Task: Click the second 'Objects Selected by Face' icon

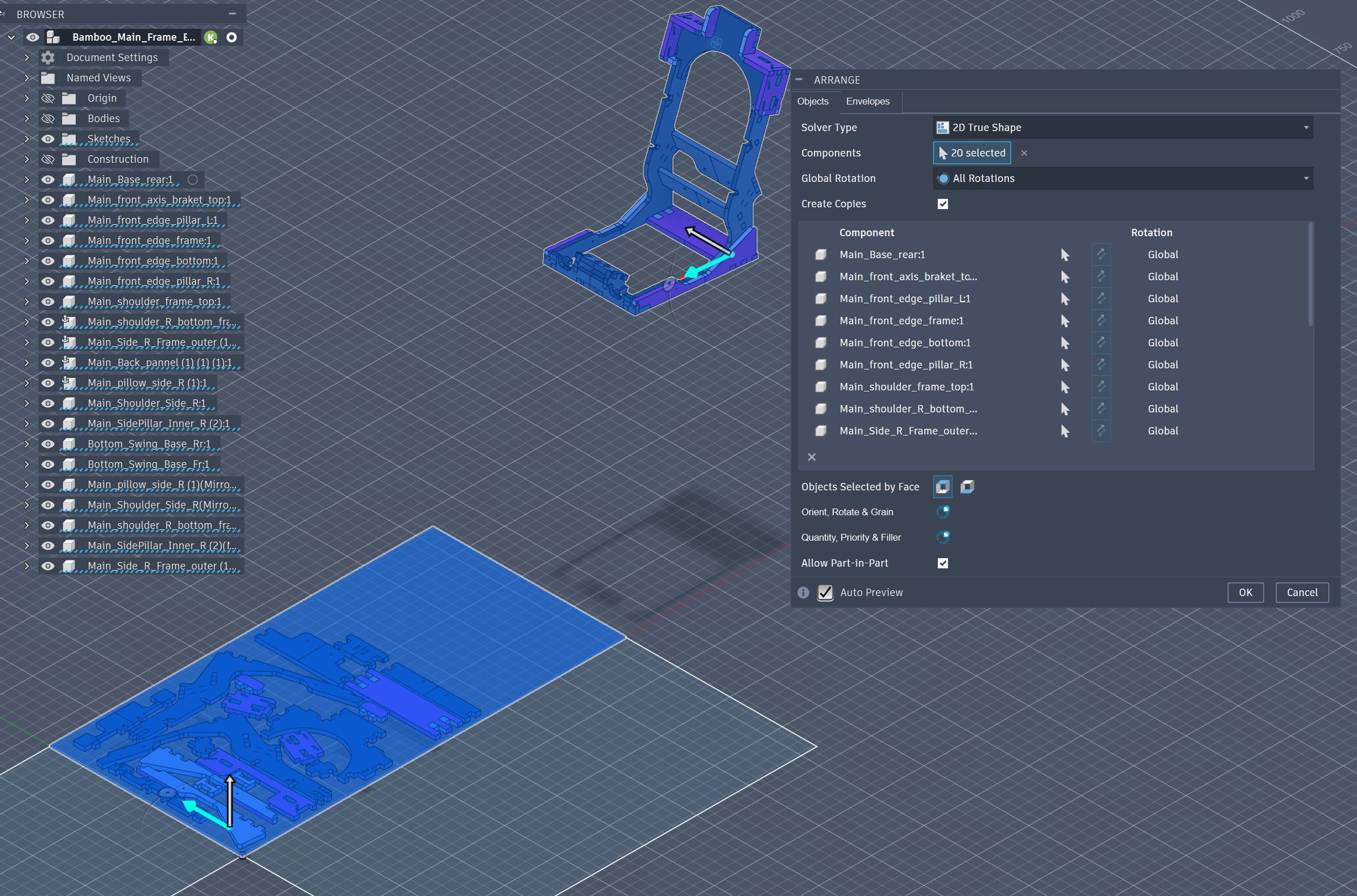Action: point(967,487)
